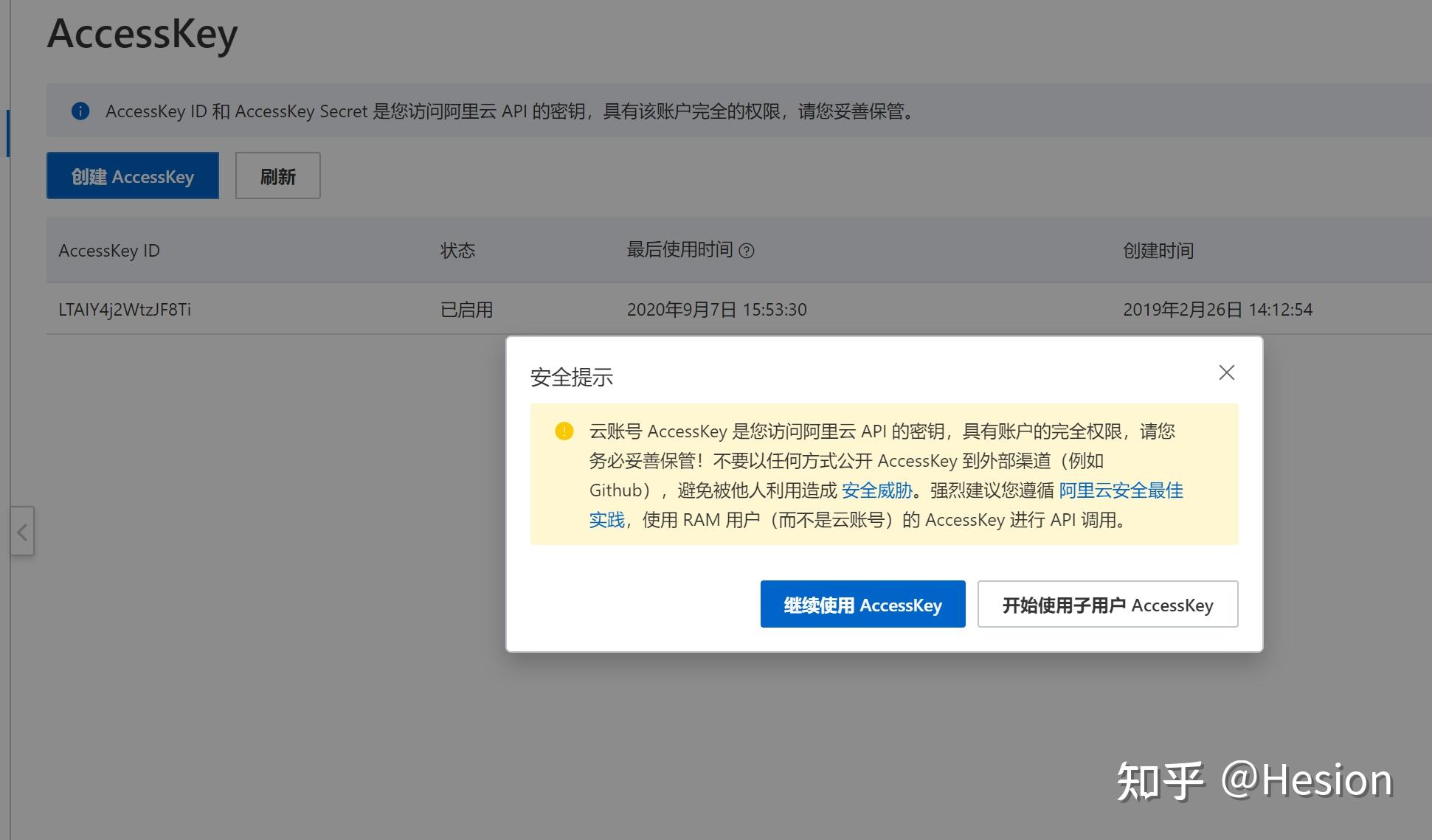Open the 阿里云安全最佳实践 link
The width and height of the screenshot is (1432, 840).
point(1120,490)
